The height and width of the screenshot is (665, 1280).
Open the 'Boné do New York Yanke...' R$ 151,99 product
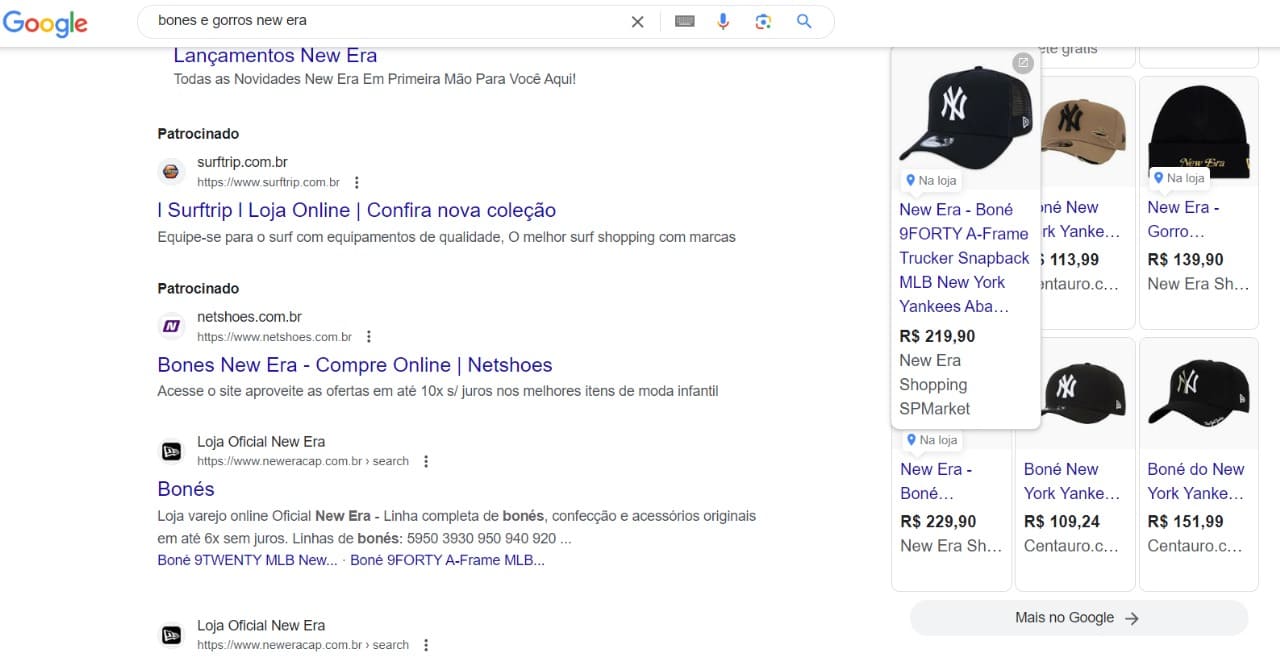(x=1196, y=481)
